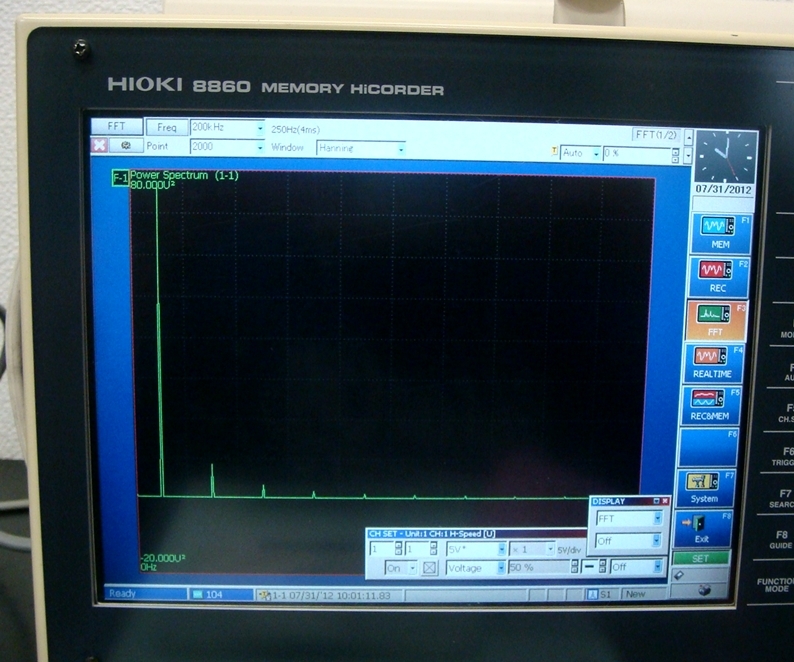Click the analog clock widget
794x662 pixels.
tap(726, 157)
